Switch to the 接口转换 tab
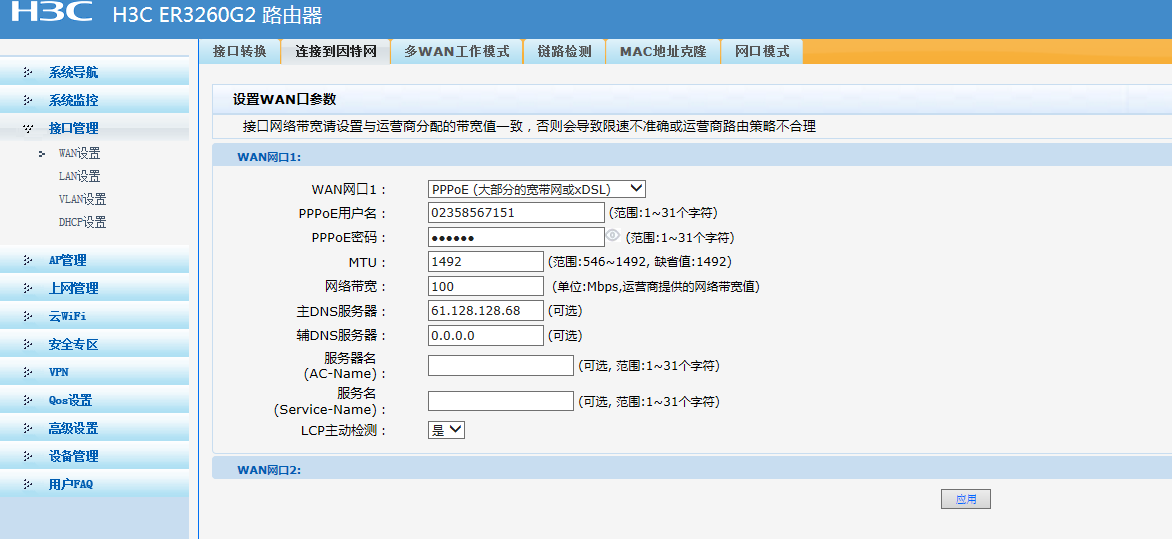1172x539 pixels. click(x=239, y=52)
